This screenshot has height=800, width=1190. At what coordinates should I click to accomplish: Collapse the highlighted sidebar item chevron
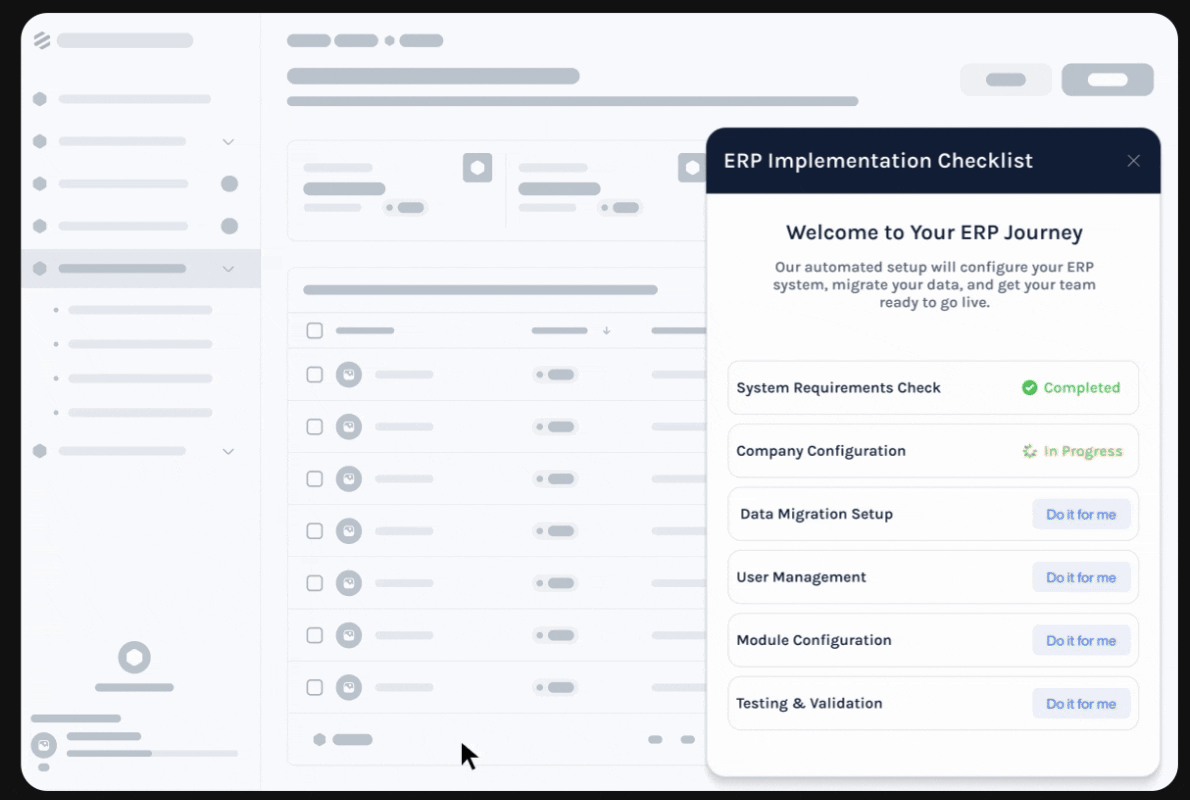(x=228, y=269)
